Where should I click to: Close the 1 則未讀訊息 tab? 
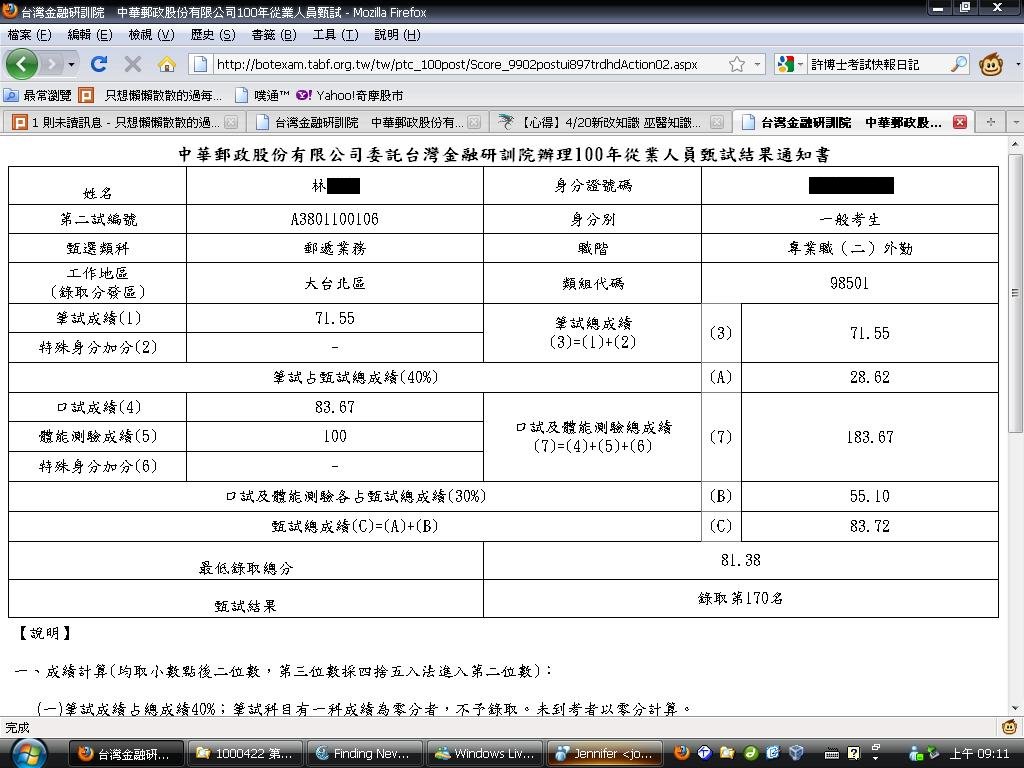[231, 122]
